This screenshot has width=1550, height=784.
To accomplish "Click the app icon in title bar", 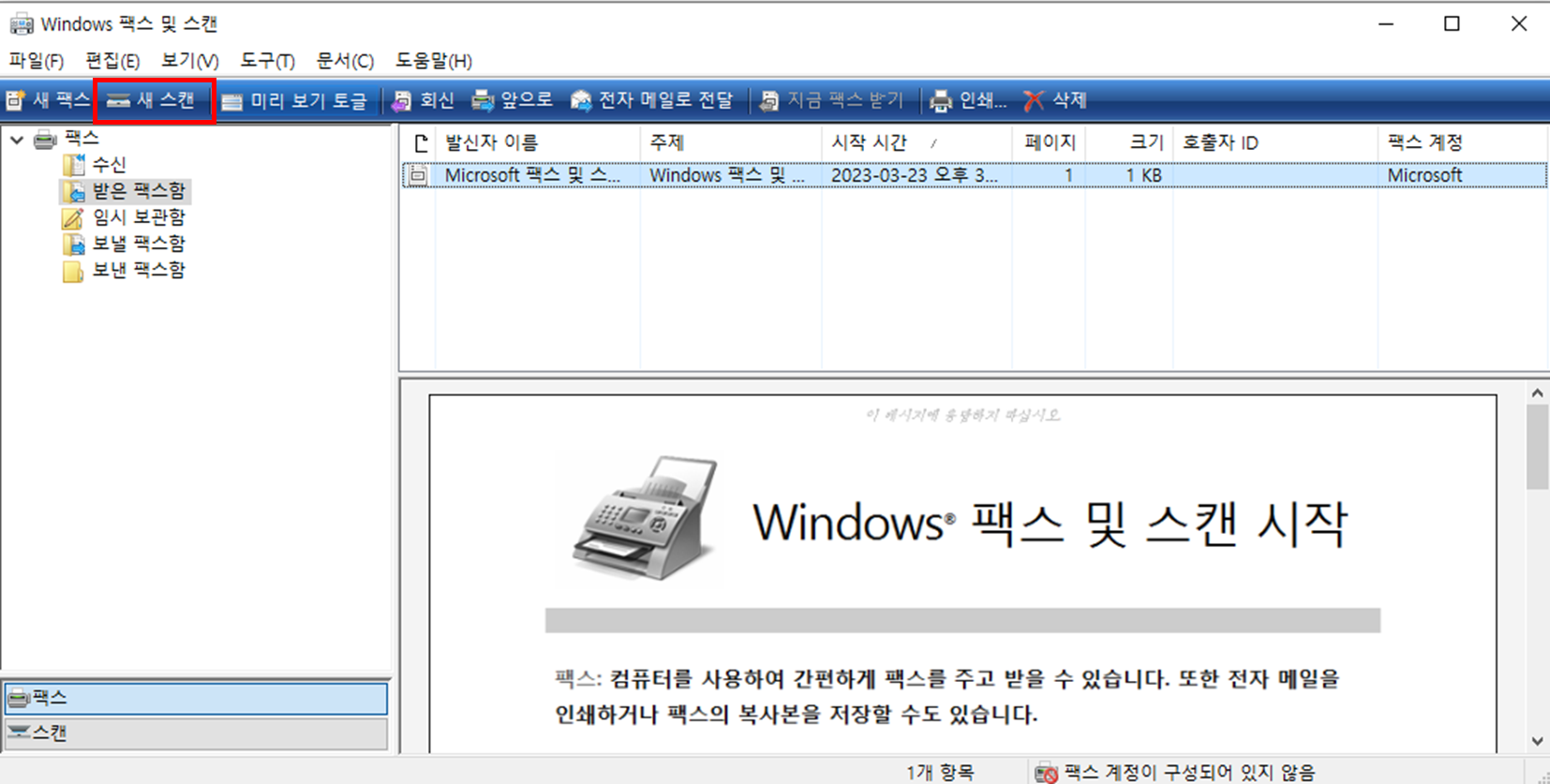I will coord(21,23).
